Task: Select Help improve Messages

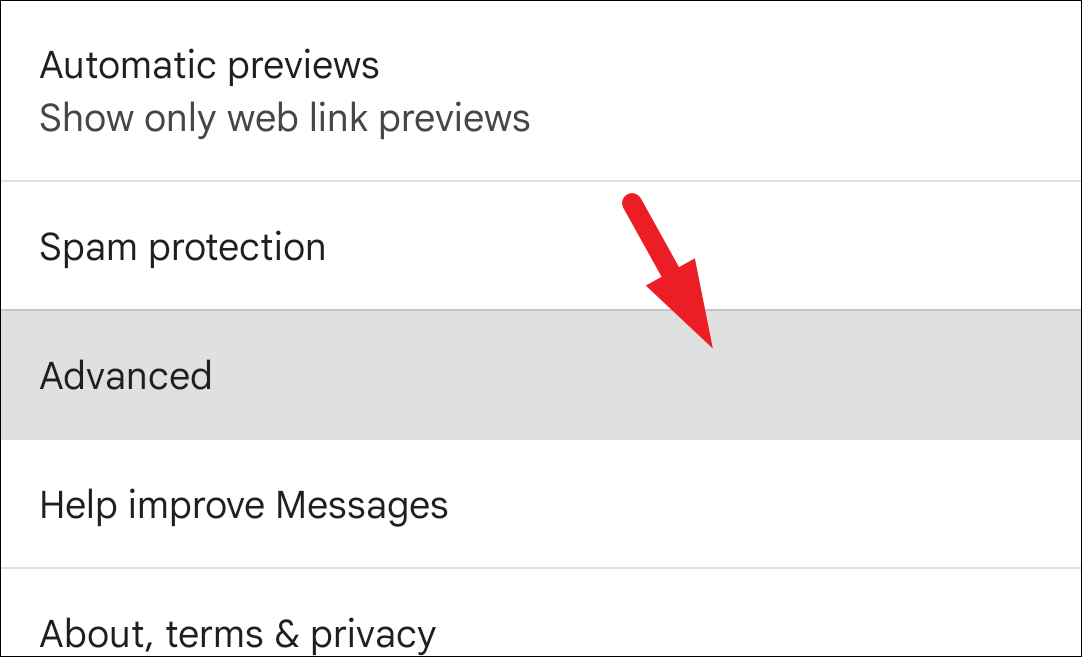Action: point(541,504)
